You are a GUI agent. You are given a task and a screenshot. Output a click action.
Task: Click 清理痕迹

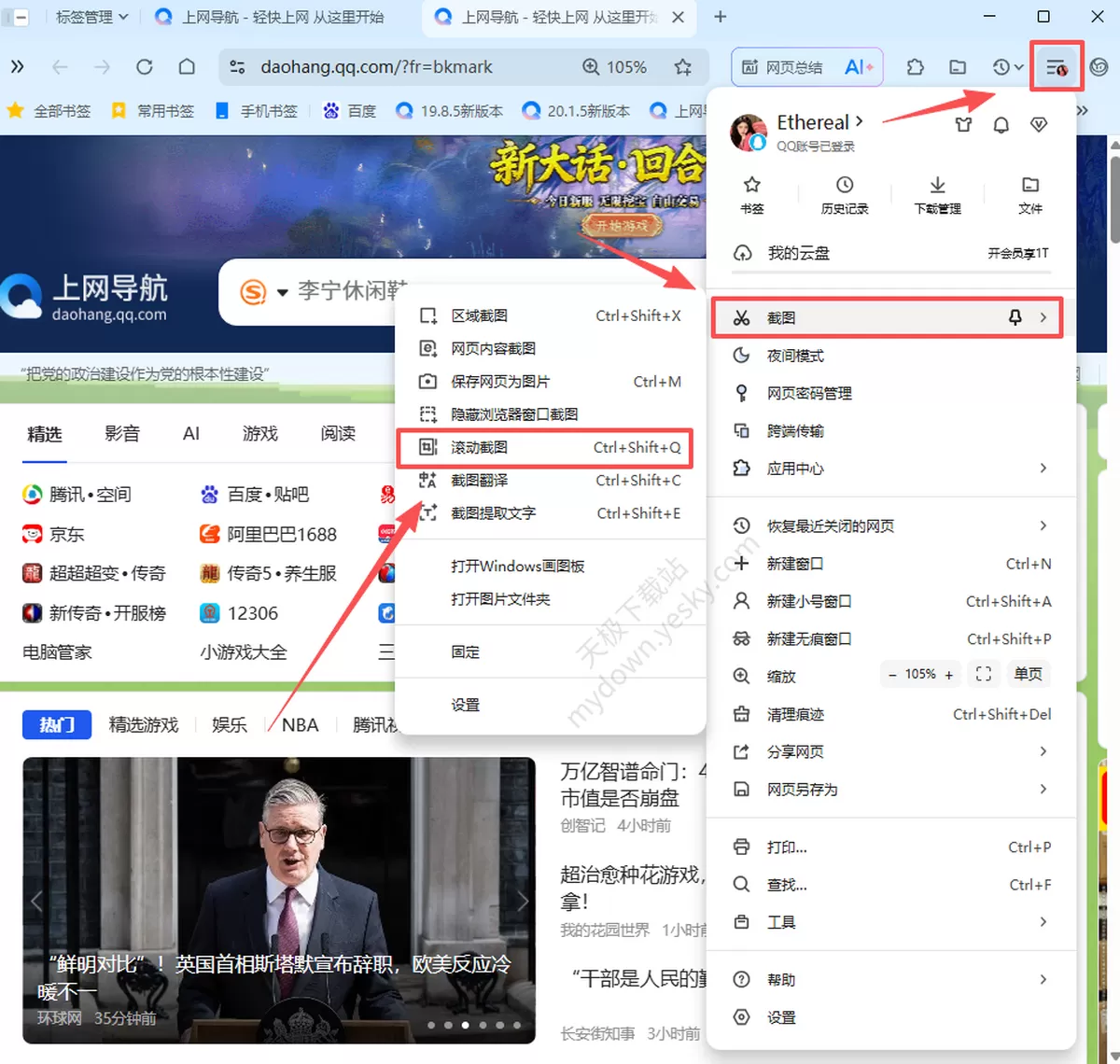click(892, 714)
